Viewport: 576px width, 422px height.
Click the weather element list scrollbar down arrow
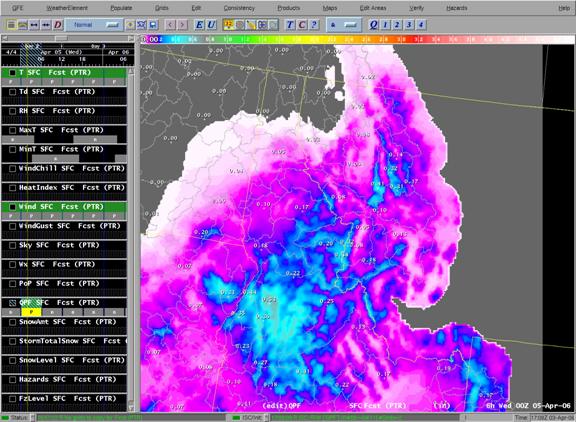[x=131, y=408]
